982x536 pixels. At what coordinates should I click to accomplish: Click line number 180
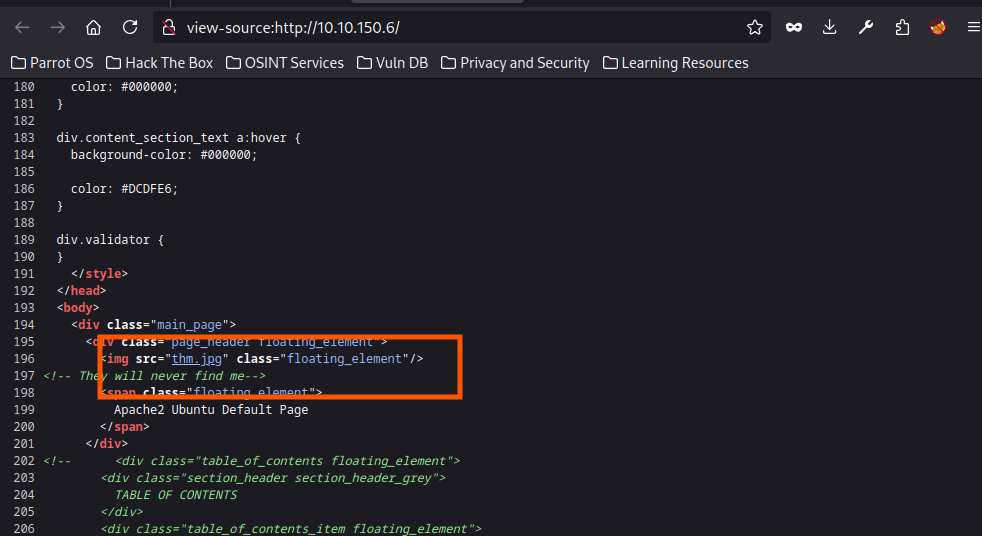click(24, 87)
